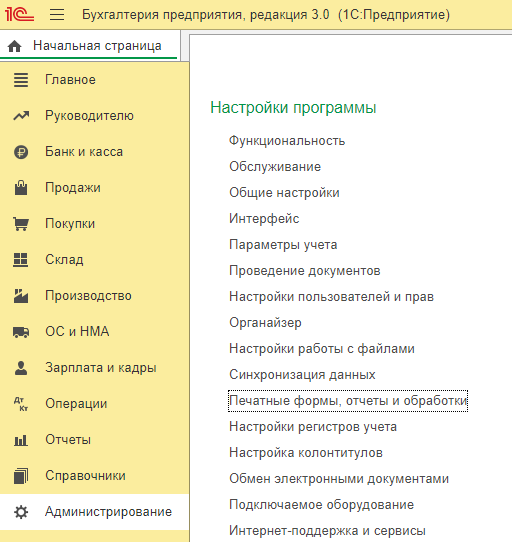Click the Руководителю chart icon
The image size is (512, 542).
21,115
